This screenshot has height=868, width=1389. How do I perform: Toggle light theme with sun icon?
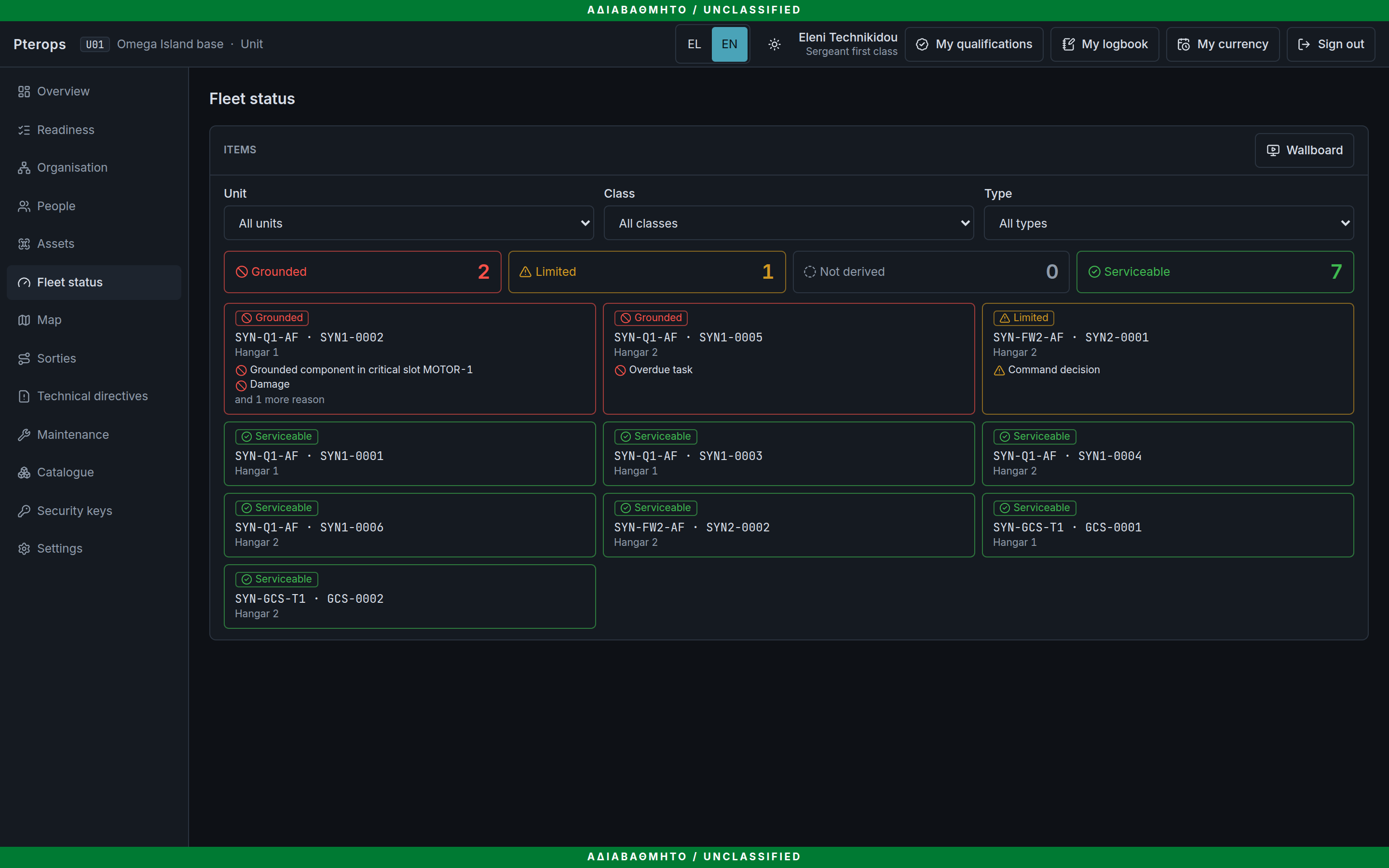tap(774, 44)
